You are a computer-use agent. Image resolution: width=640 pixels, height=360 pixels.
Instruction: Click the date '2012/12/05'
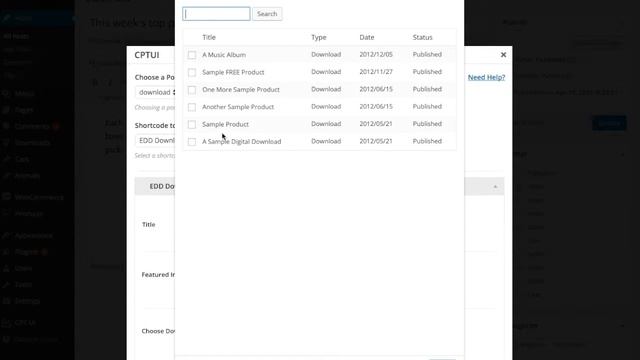(376, 54)
